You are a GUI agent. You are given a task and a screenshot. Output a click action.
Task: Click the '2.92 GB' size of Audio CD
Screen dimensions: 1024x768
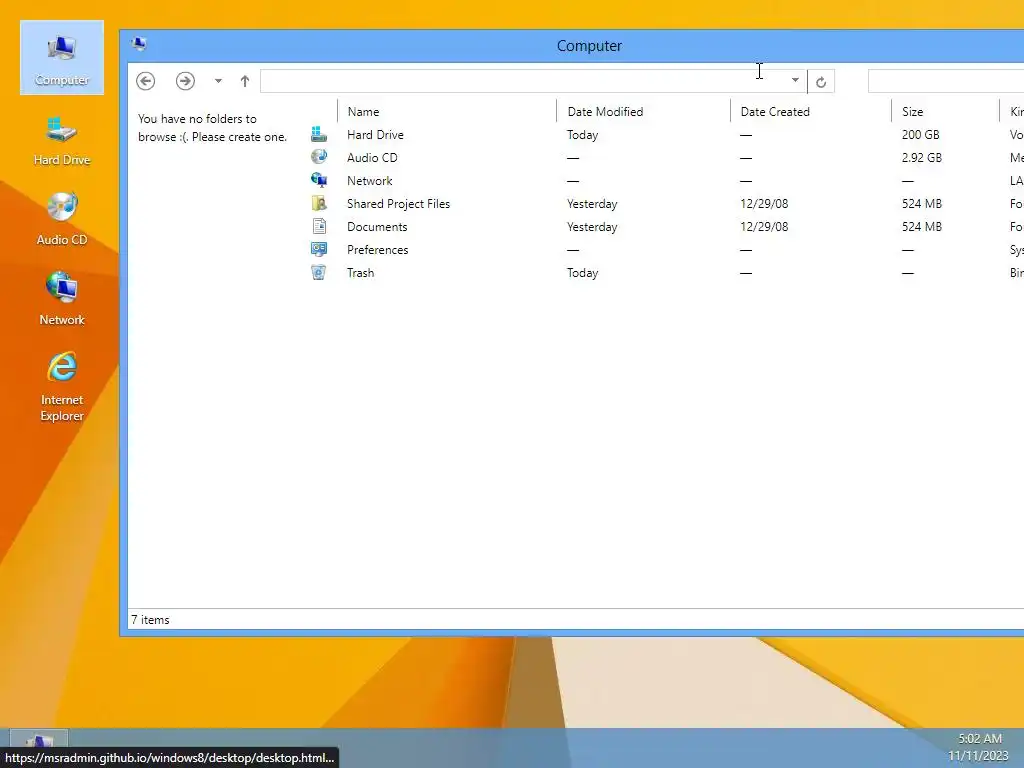pyautogui.click(x=921, y=157)
